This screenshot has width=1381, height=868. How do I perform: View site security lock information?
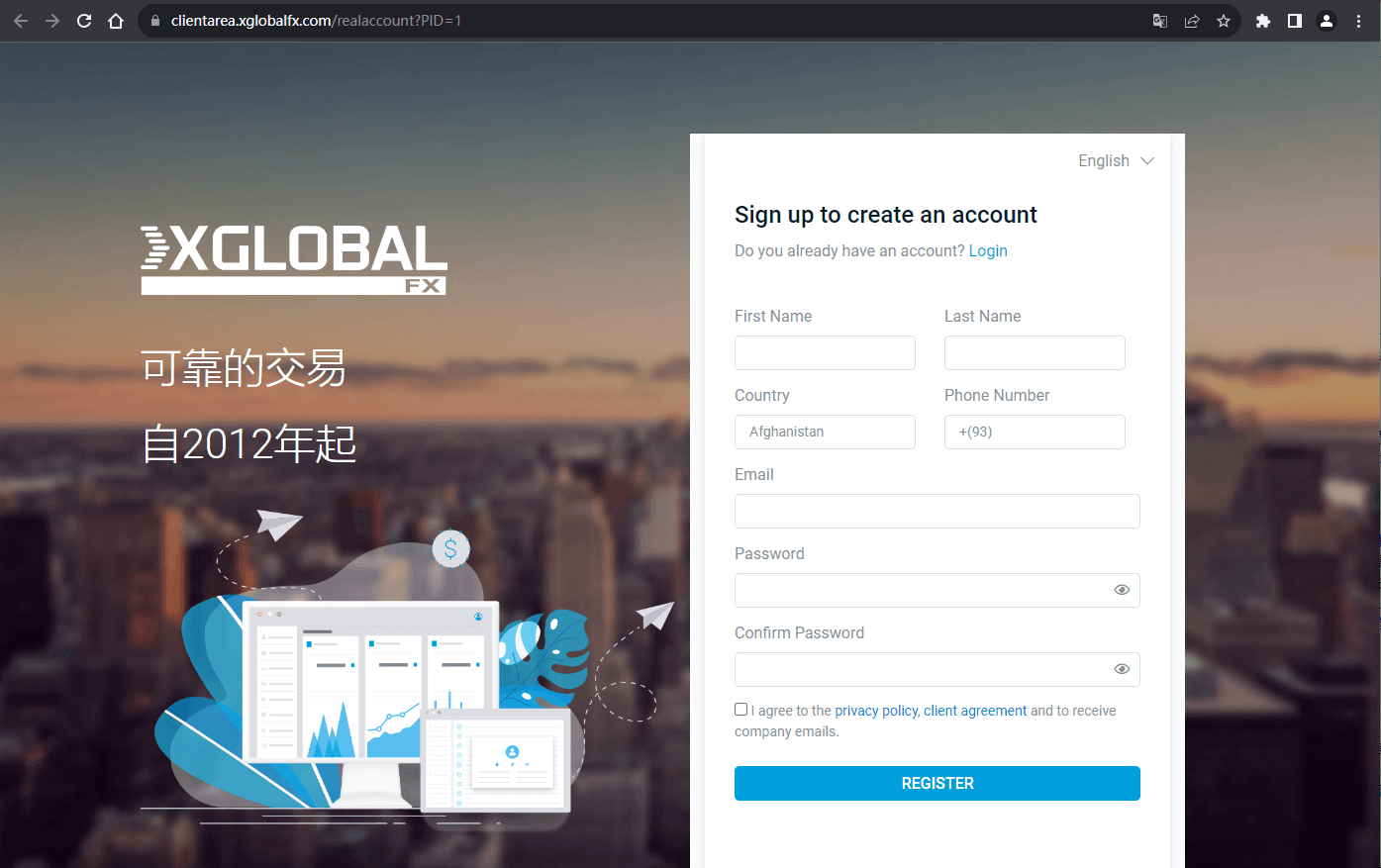154,21
